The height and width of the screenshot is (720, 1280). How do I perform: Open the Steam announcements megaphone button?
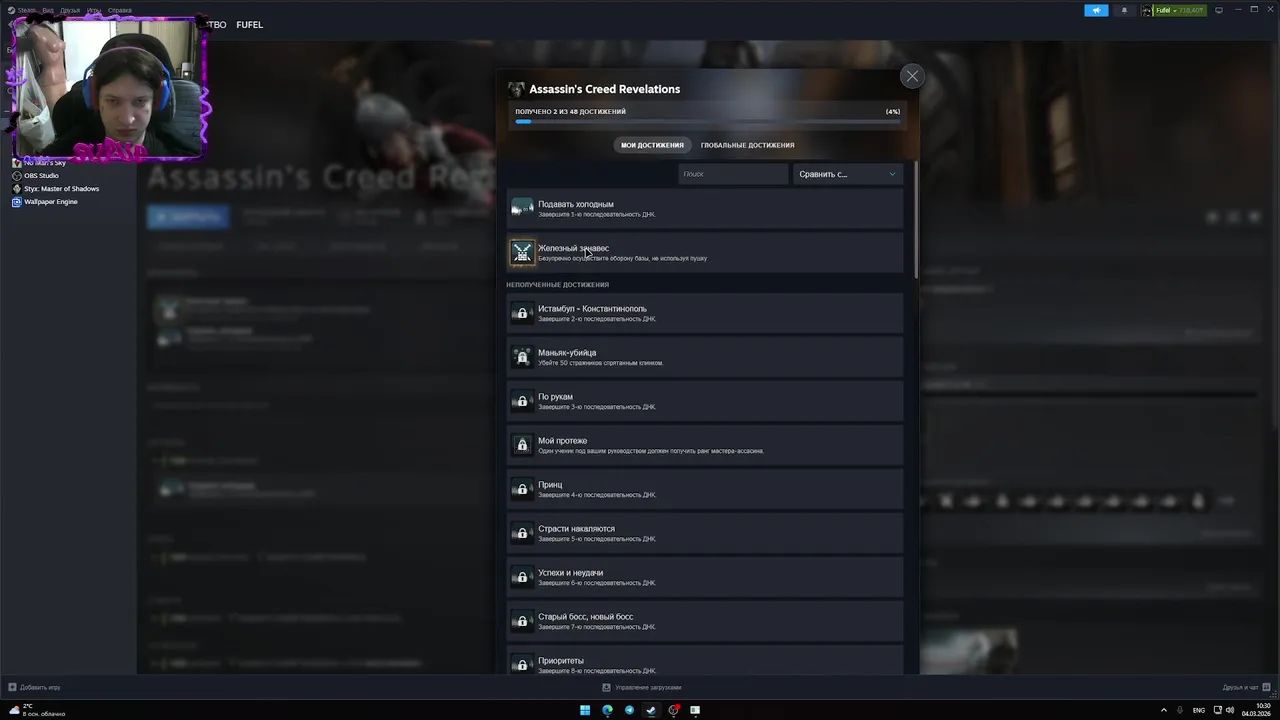pyautogui.click(x=1096, y=10)
